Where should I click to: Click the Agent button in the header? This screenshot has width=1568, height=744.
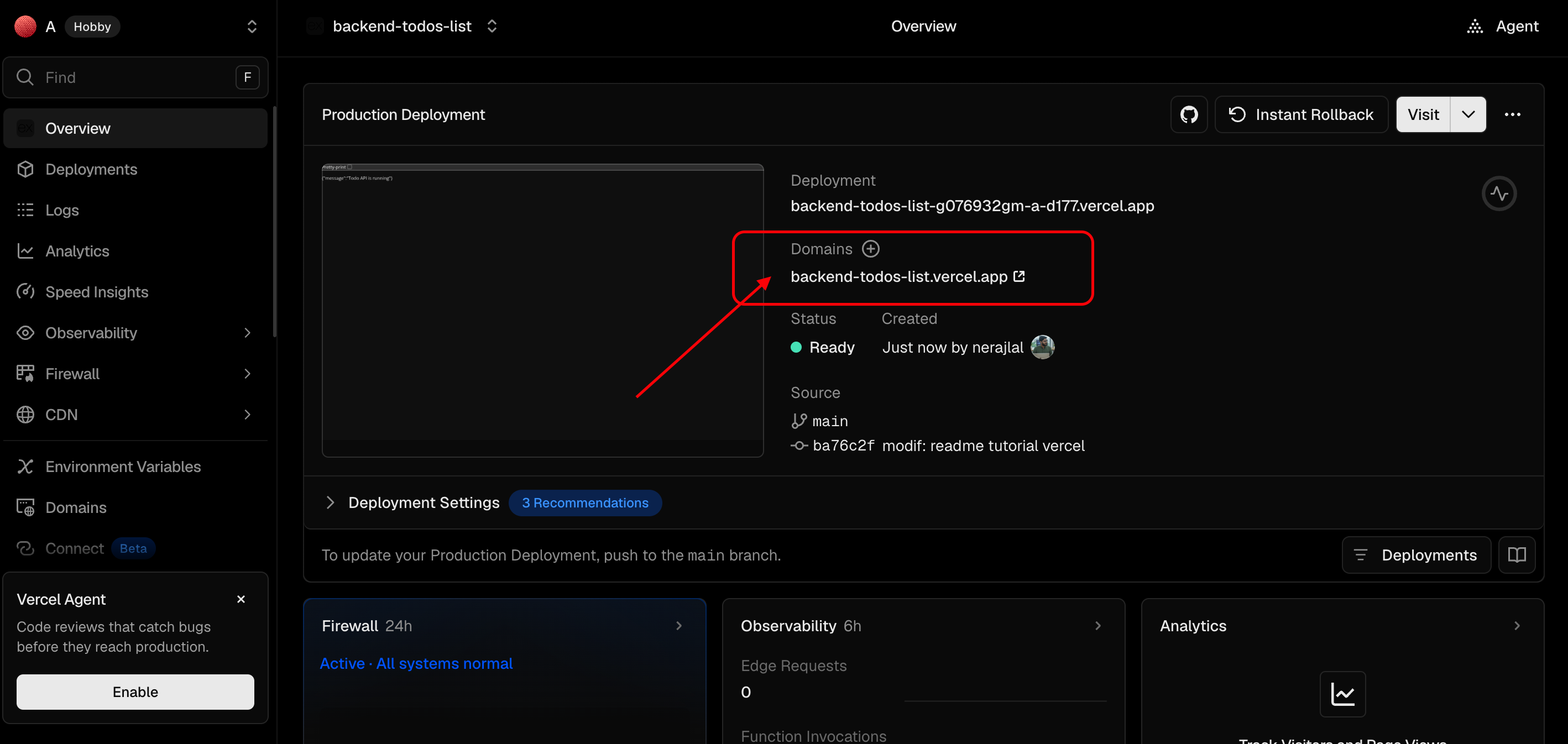[x=1503, y=26]
